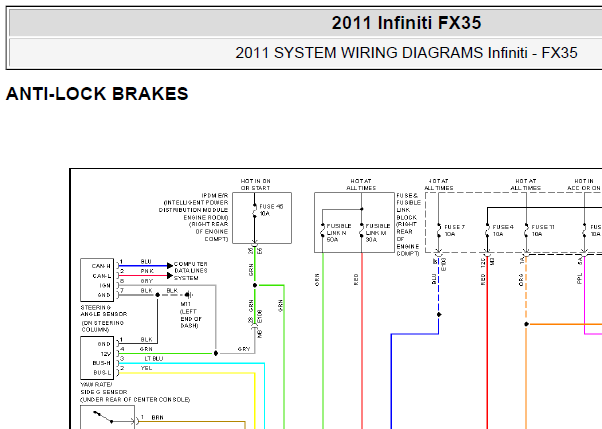Click the 'HOT IN ON OR START' label
602x429 pixels.
tap(255, 184)
